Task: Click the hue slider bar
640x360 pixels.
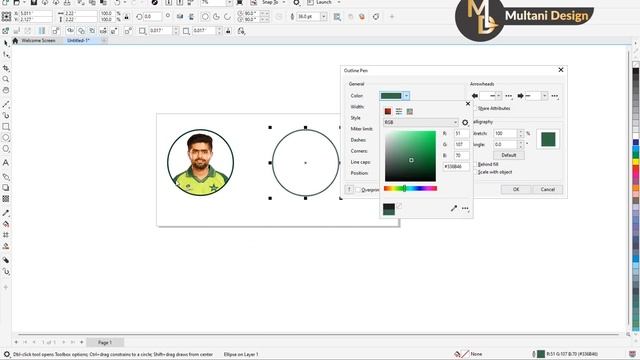Action: click(410, 188)
